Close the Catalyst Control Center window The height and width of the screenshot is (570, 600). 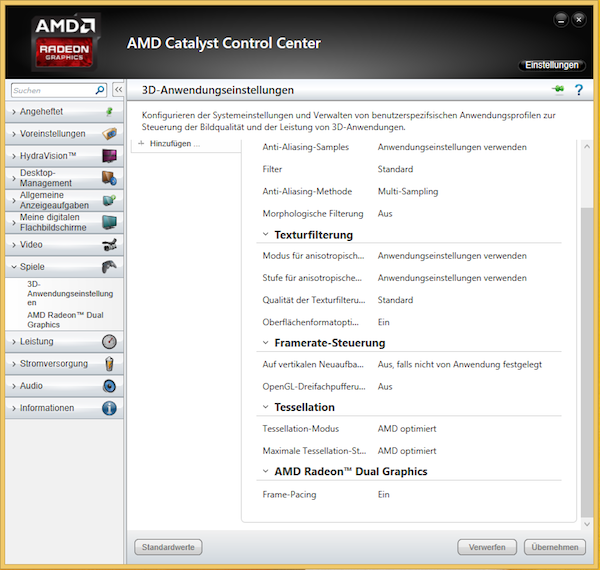[x=579, y=19]
